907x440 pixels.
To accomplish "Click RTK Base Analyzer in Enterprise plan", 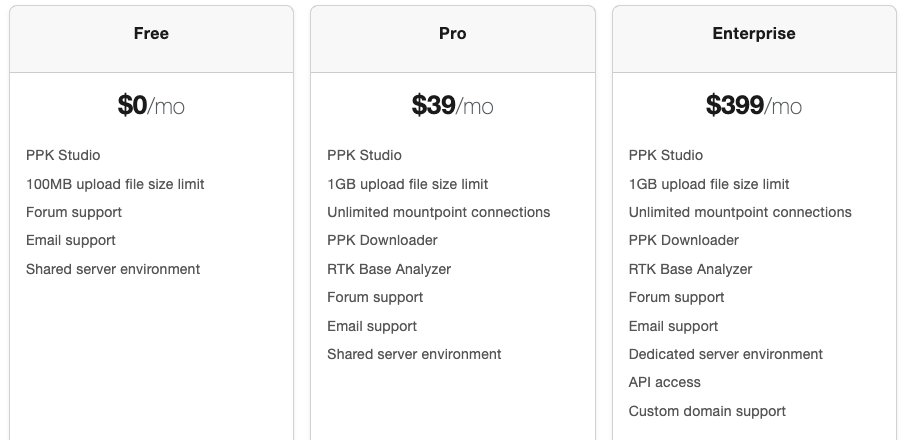I will 690,269.
